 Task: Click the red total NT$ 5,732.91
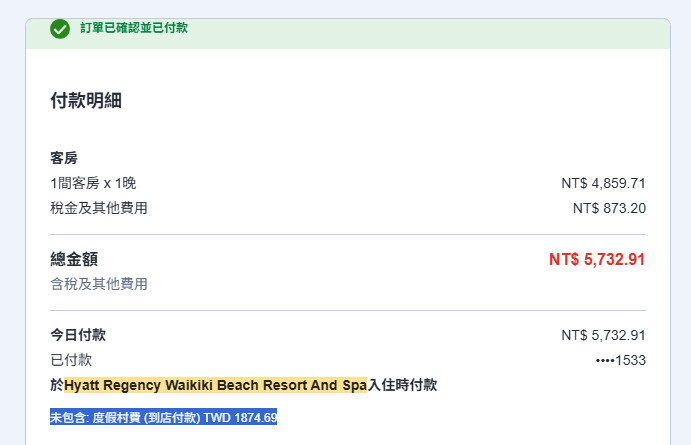tap(597, 259)
